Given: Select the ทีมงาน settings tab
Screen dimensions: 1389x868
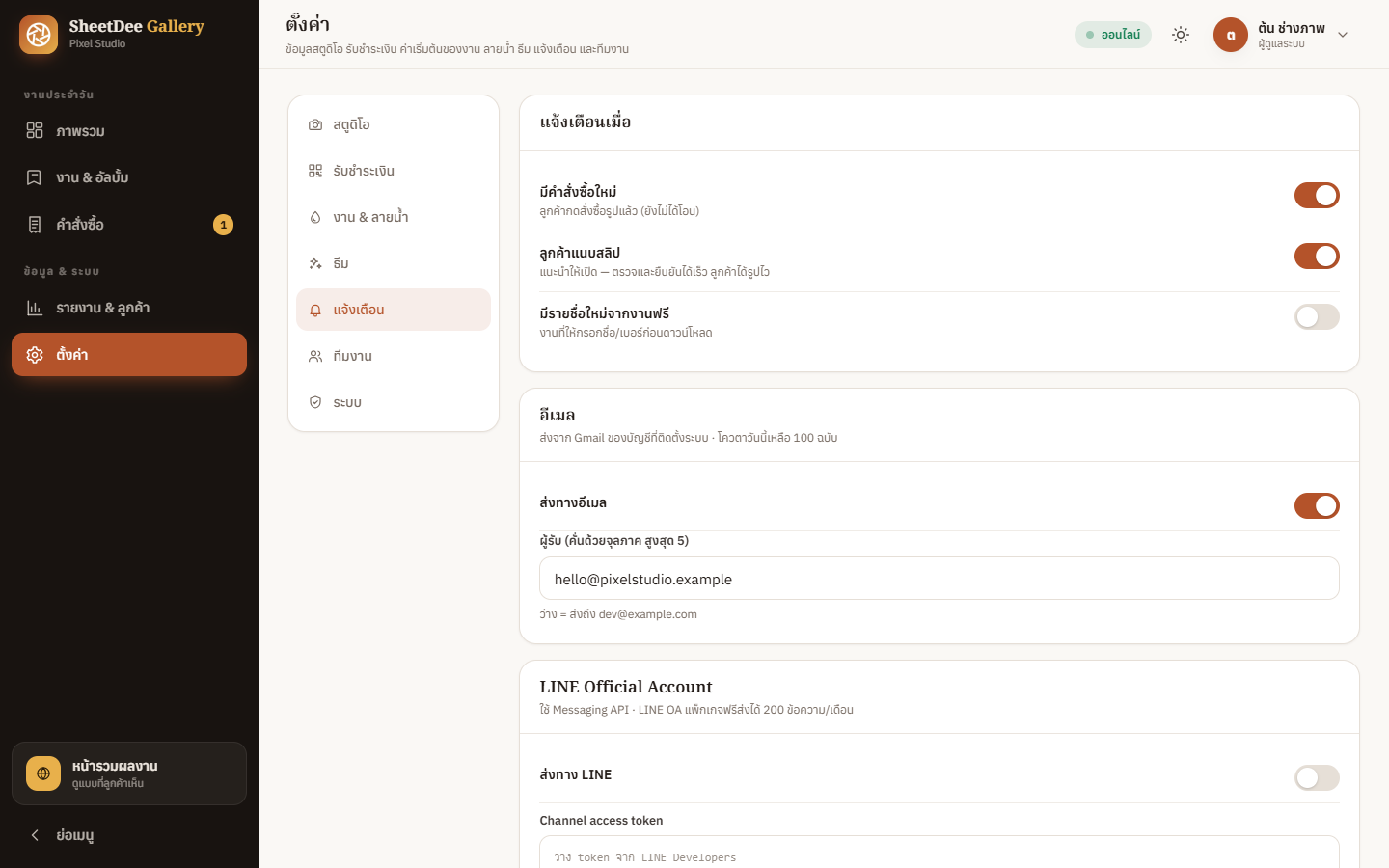Looking at the screenshot, I should pyautogui.click(x=394, y=356).
